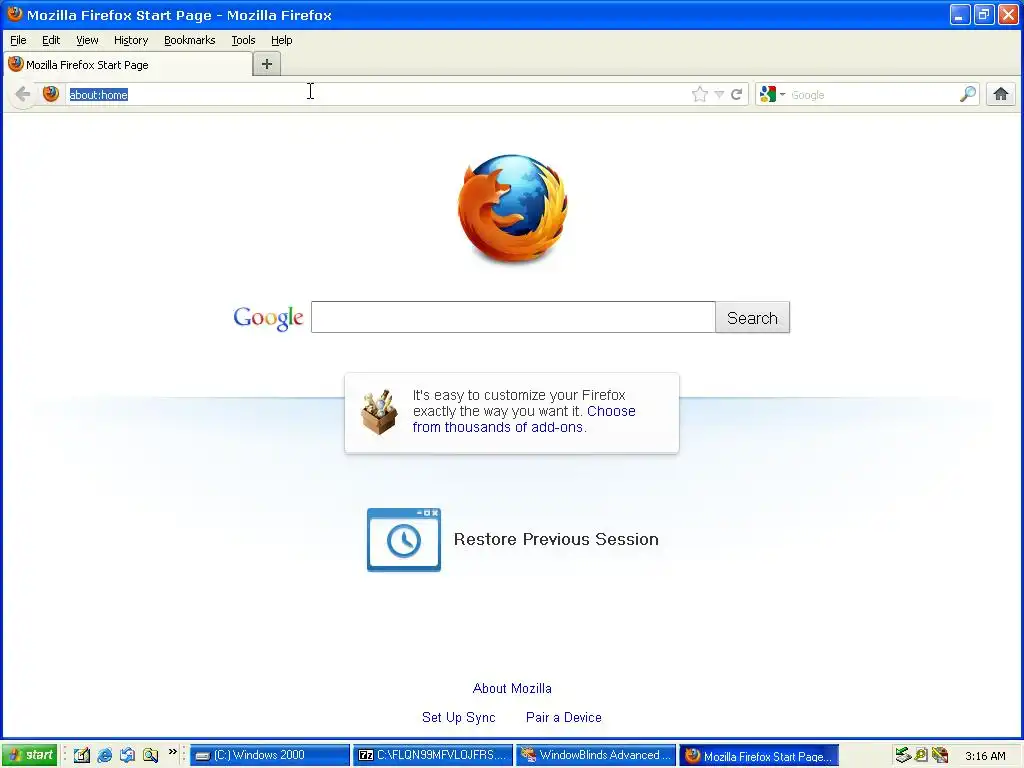Screen dimensions: 1024x768
Task: Click the first system tray icon
Action: tap(903, 756)
